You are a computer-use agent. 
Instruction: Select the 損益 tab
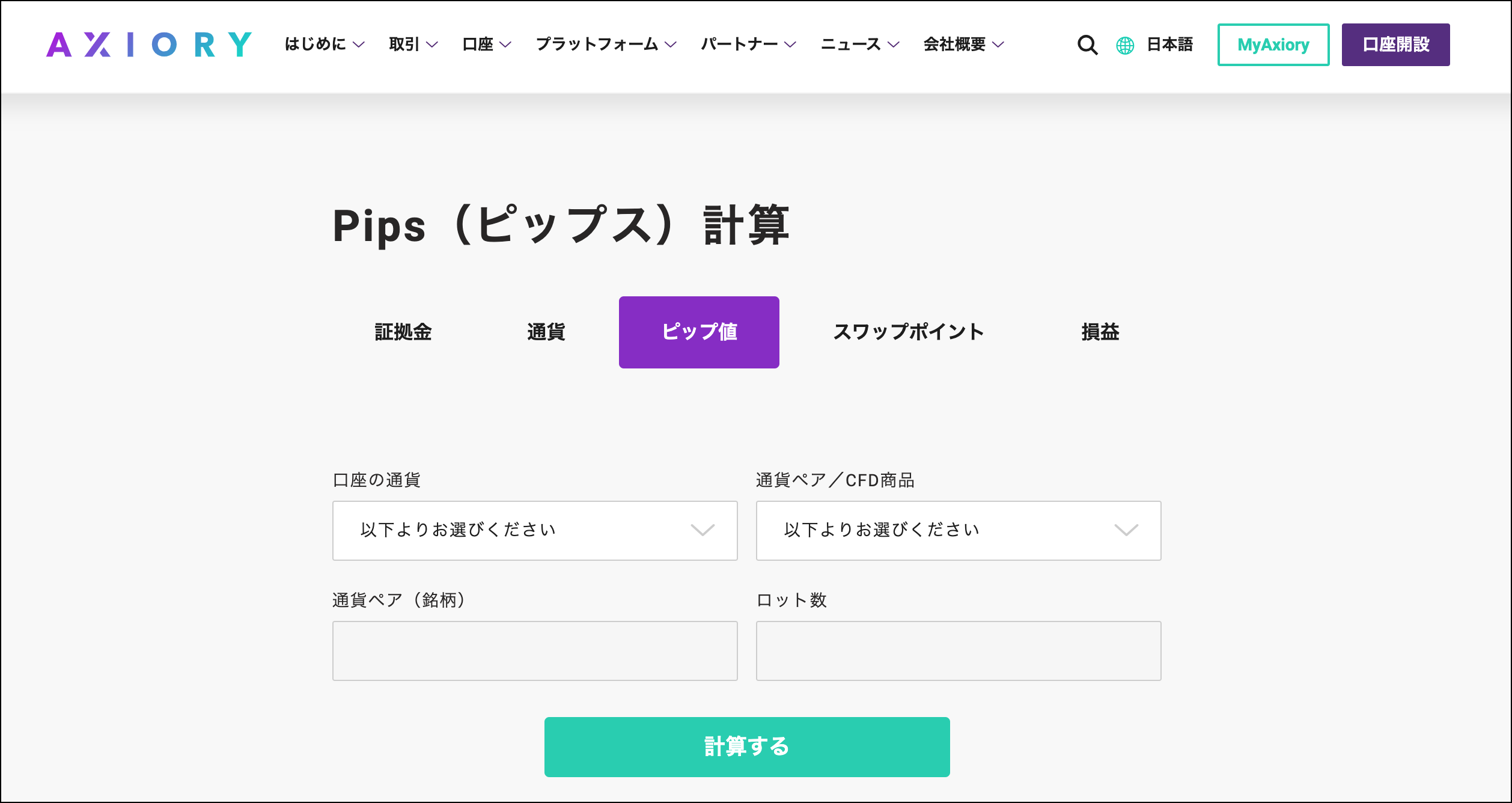[x=1100, y=331]
